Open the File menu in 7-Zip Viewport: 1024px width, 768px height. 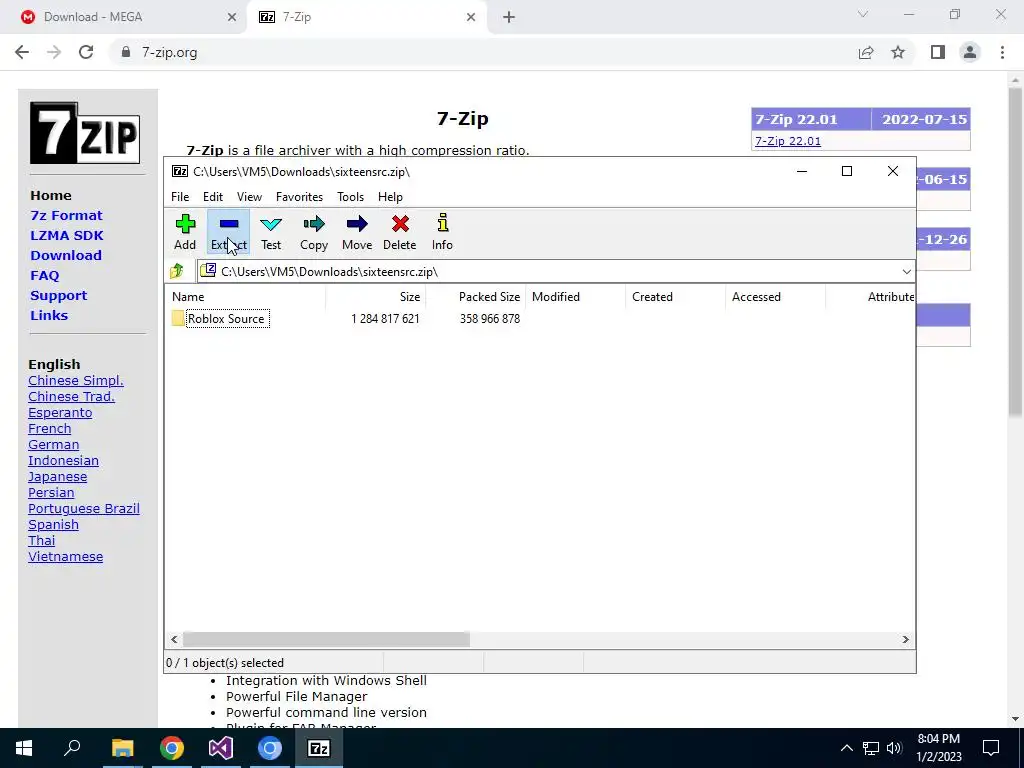(180, 197)
